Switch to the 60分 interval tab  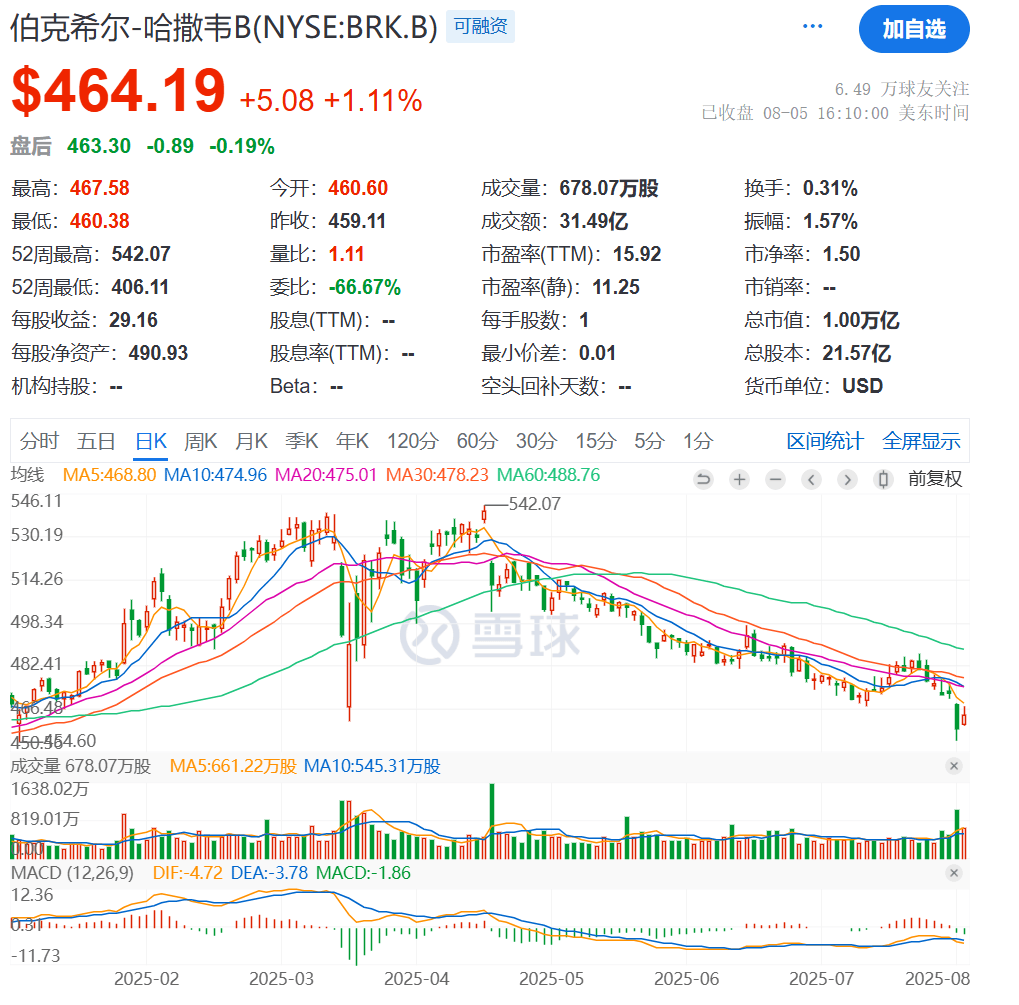[x=477, y=441]
